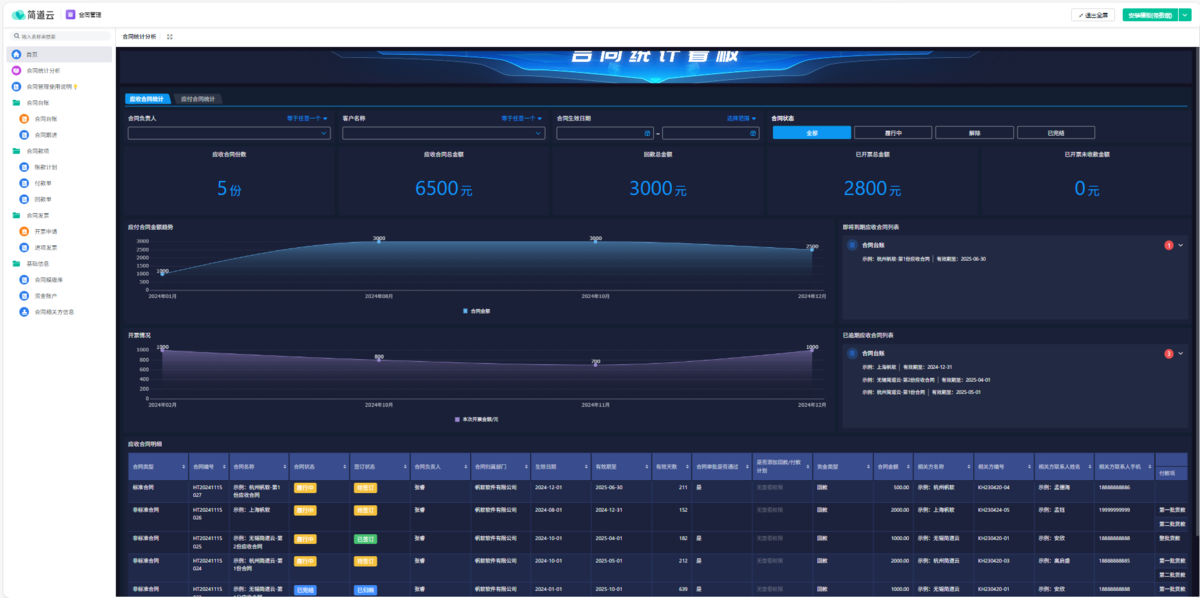Image resolution: width=1200 pixels, height=598 pixels.
Task: Click the 退出全屏 button
Action: (1092, 15)
